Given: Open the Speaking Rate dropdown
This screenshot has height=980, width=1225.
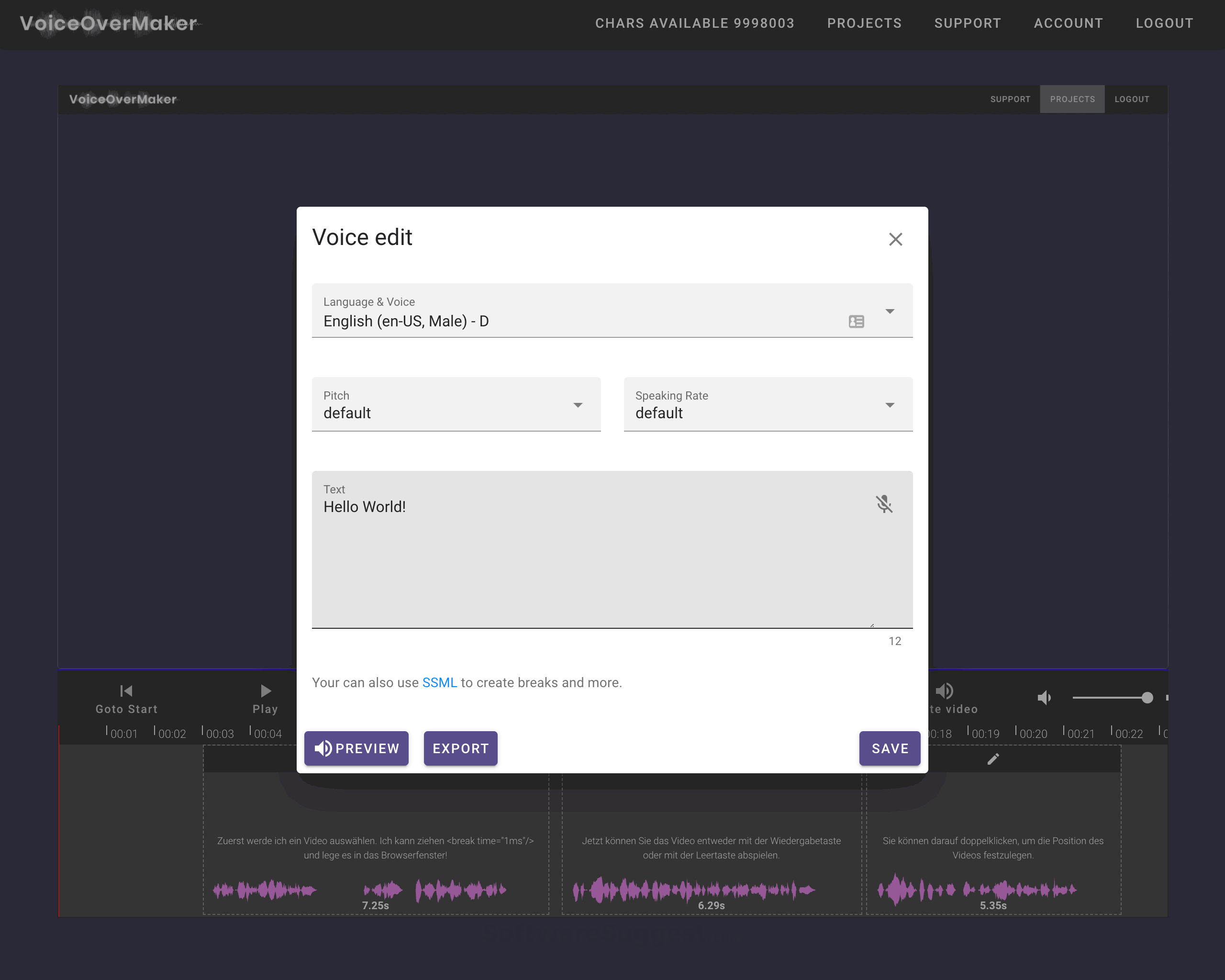Looking at the screenshot, I should click(889, 404).
